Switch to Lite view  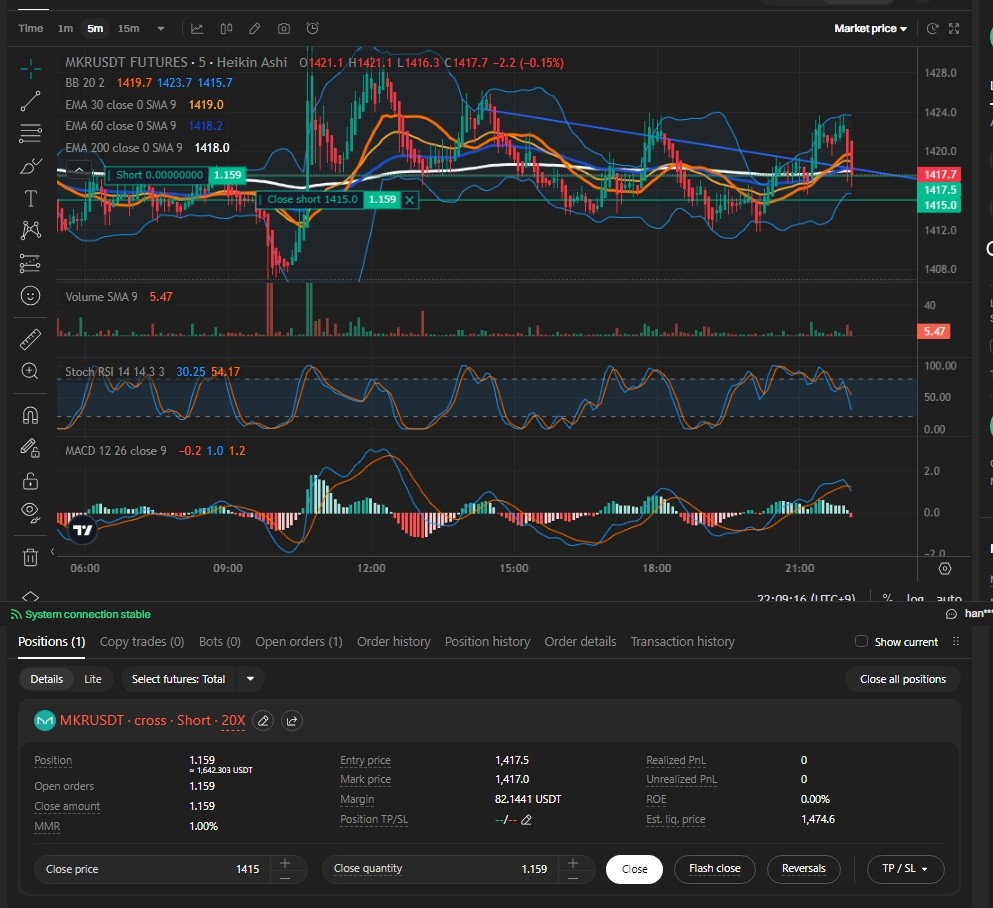click(x=92, y=679)
